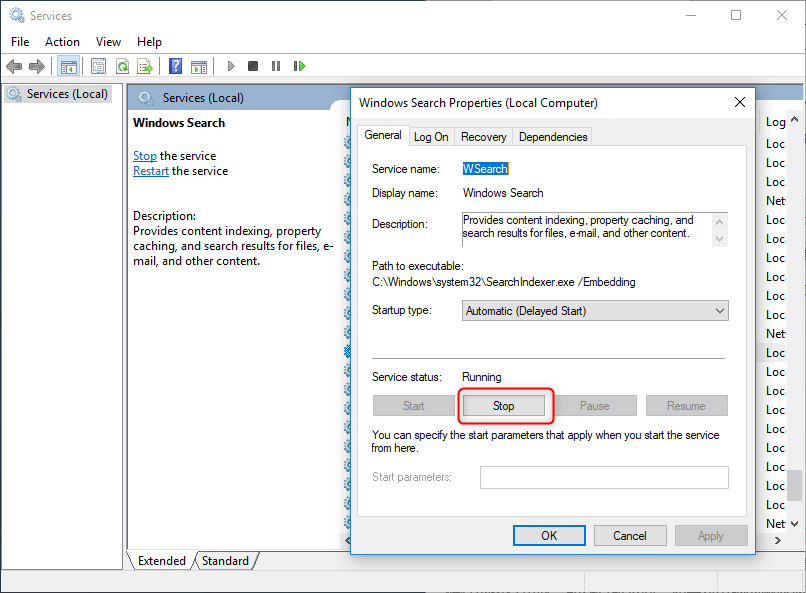806x593 pixels.
Task: Click the Stop Service square toolbar icon
Action: (253, 66)
